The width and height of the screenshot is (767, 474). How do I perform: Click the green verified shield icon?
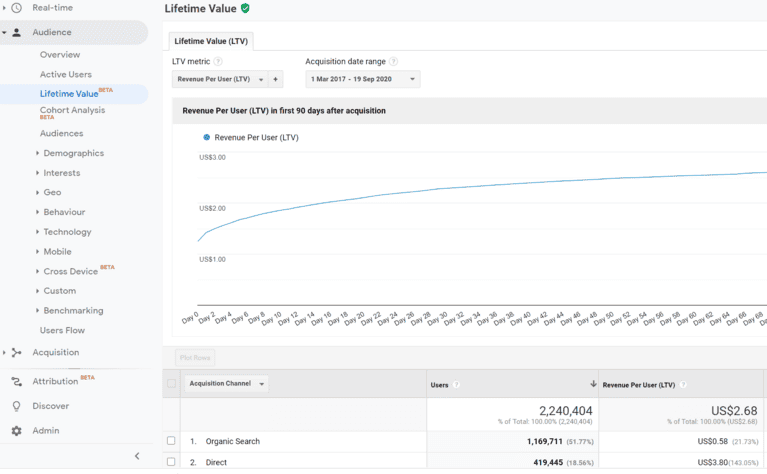point(246,8)
